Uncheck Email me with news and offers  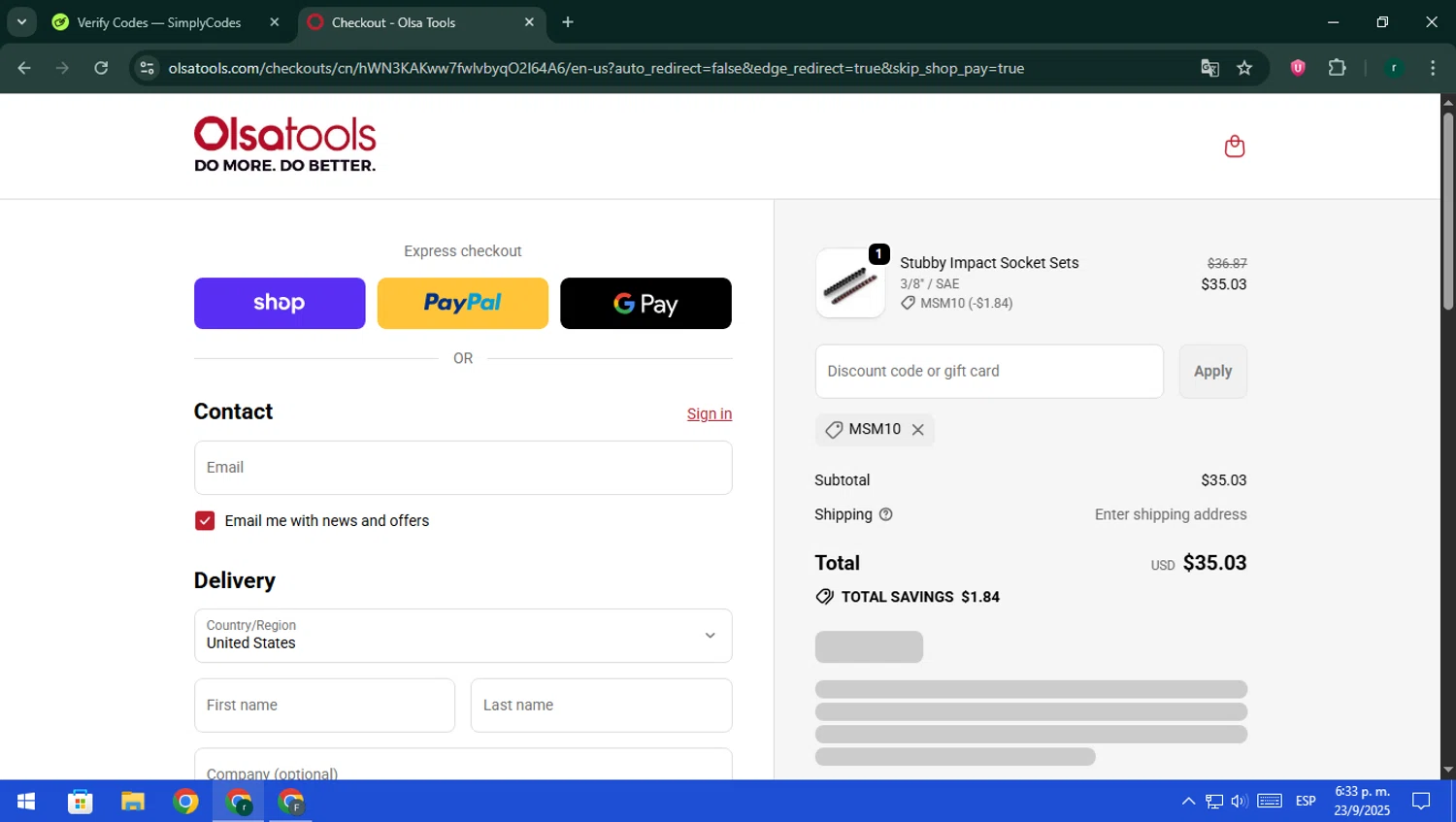pos(205,521)
